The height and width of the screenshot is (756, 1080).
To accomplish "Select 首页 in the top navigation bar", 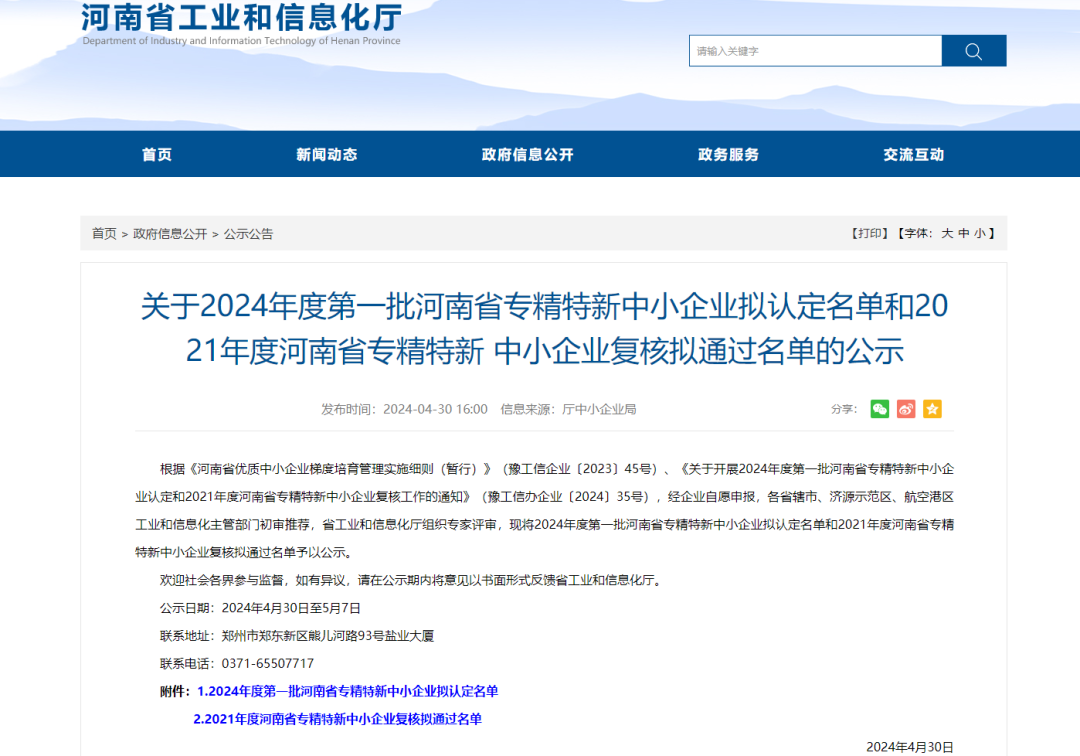I will tap(157, 154).
